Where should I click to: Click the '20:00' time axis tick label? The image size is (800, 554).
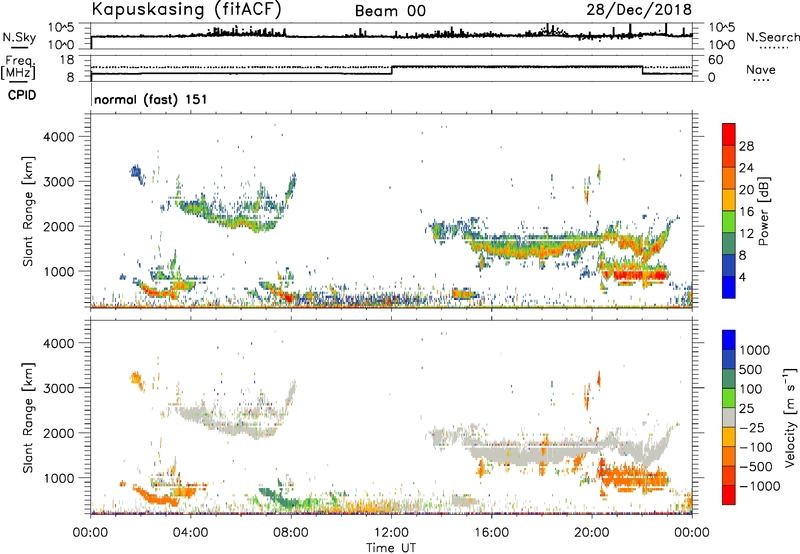coord(592,533)
